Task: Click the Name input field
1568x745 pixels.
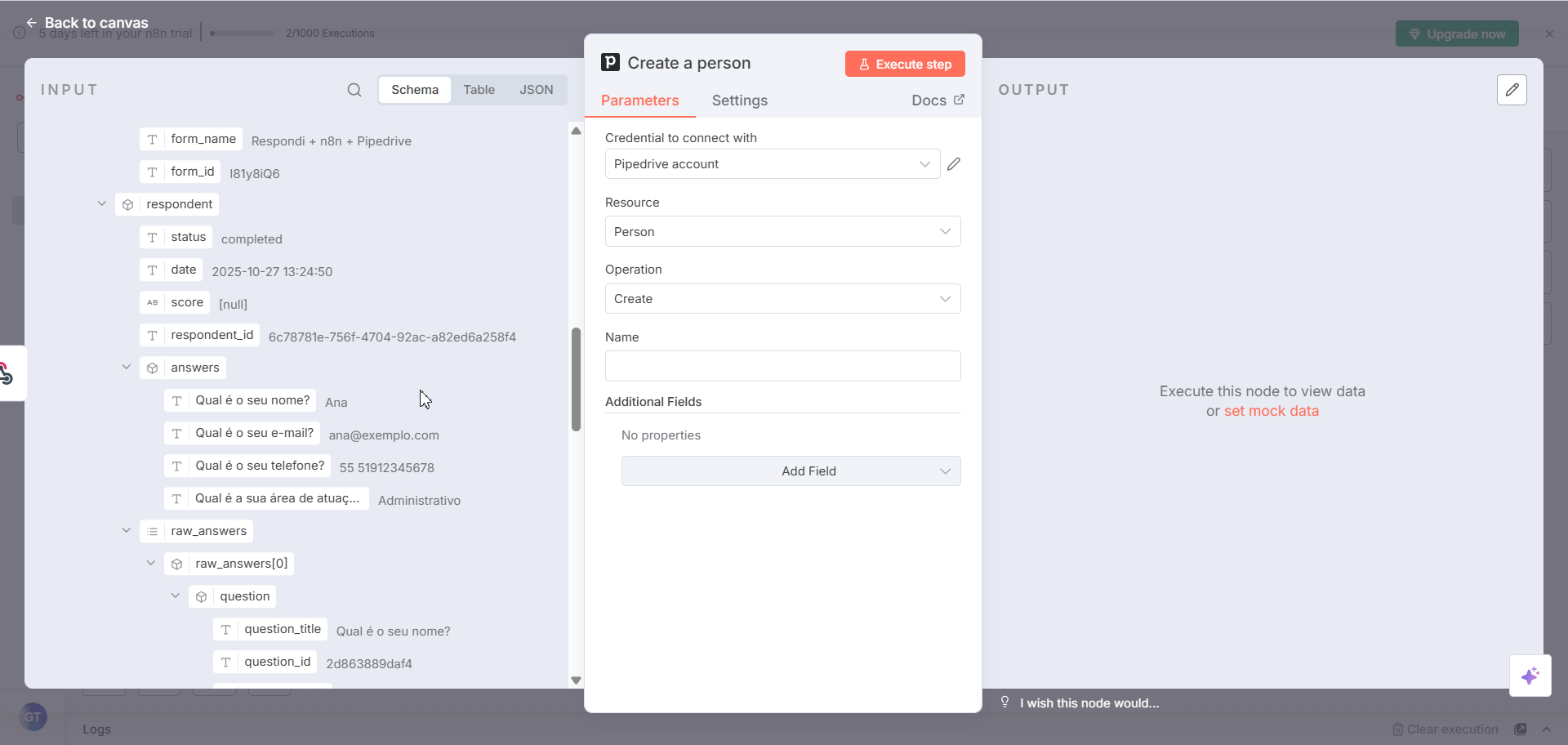Action: (x=782, y=366)
